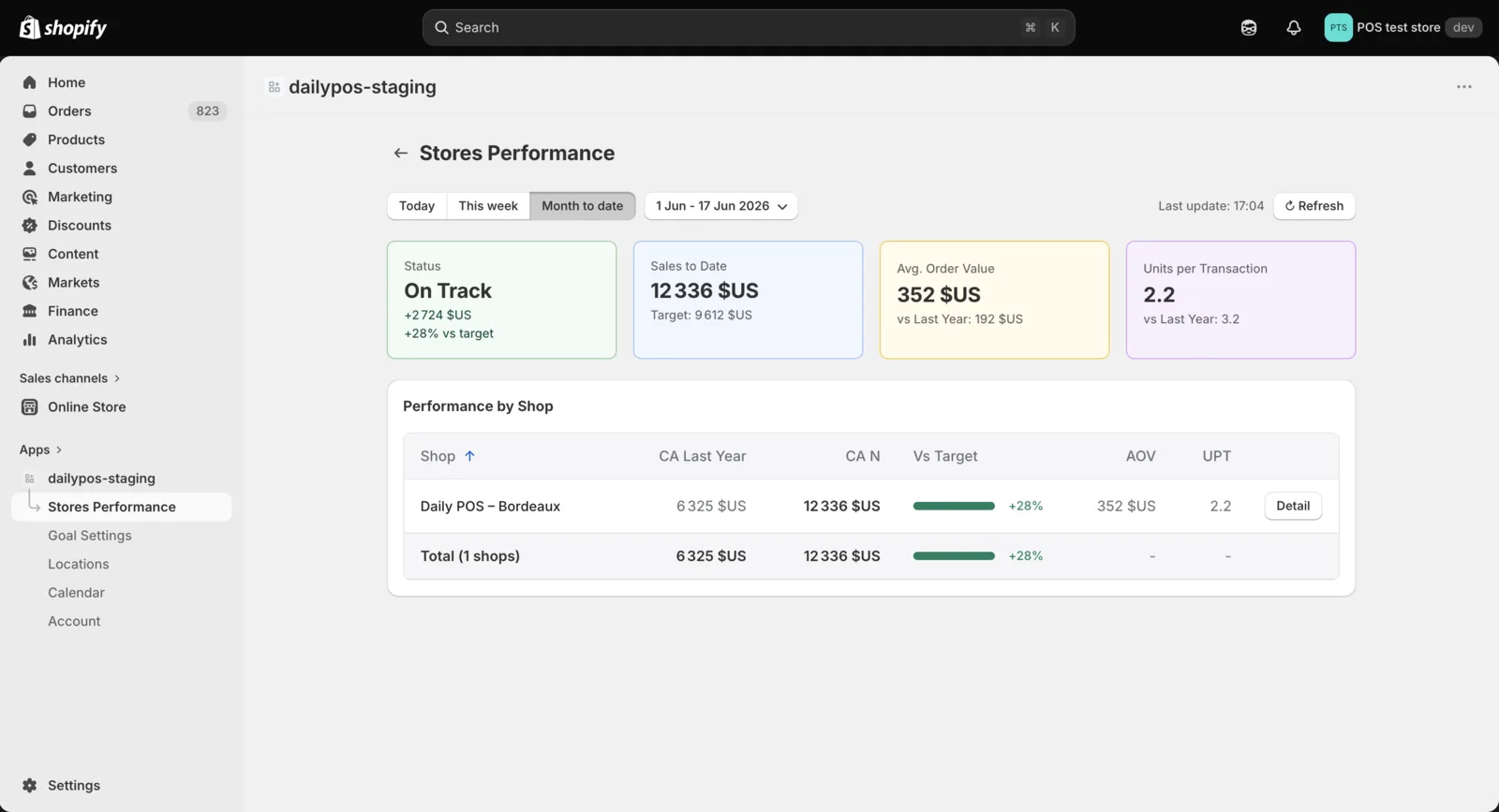Viewport: 1499px width, 812px height.
Task: Focus the Search field
Action: (x=749, y=27)
